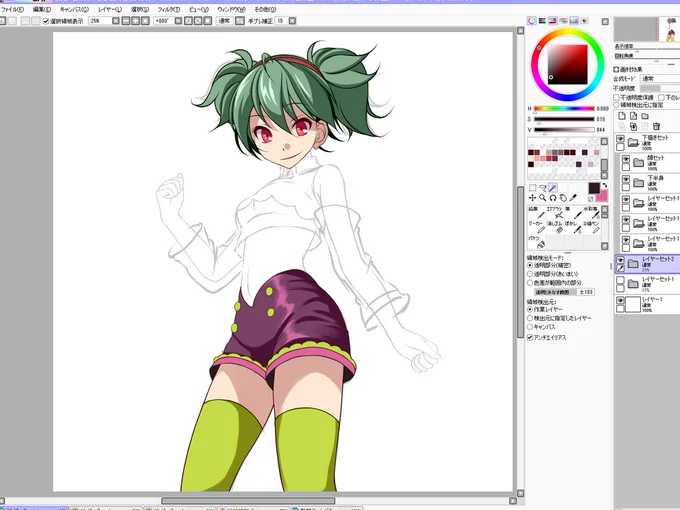Hide the レイヤー1 layer
680x510 pixels.
pos(620,301)
